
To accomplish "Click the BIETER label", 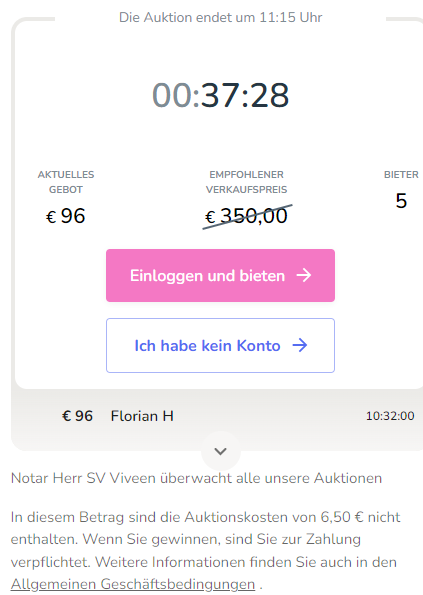I will click(401, 175).
